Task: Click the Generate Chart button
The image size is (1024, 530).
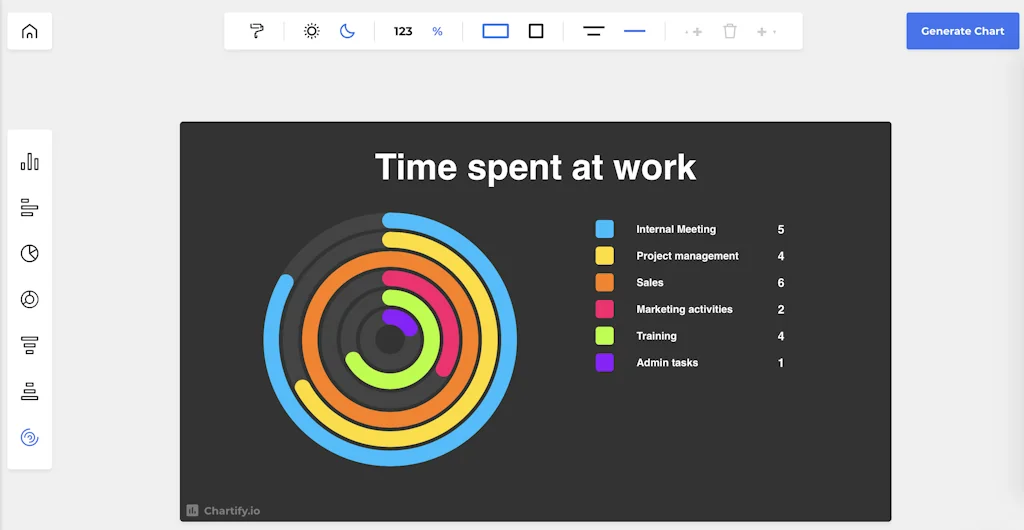Action: click(x=963, y=31)
